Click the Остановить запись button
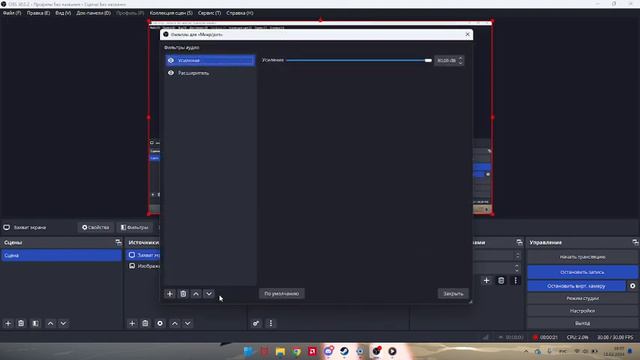 tap(582, 272)
